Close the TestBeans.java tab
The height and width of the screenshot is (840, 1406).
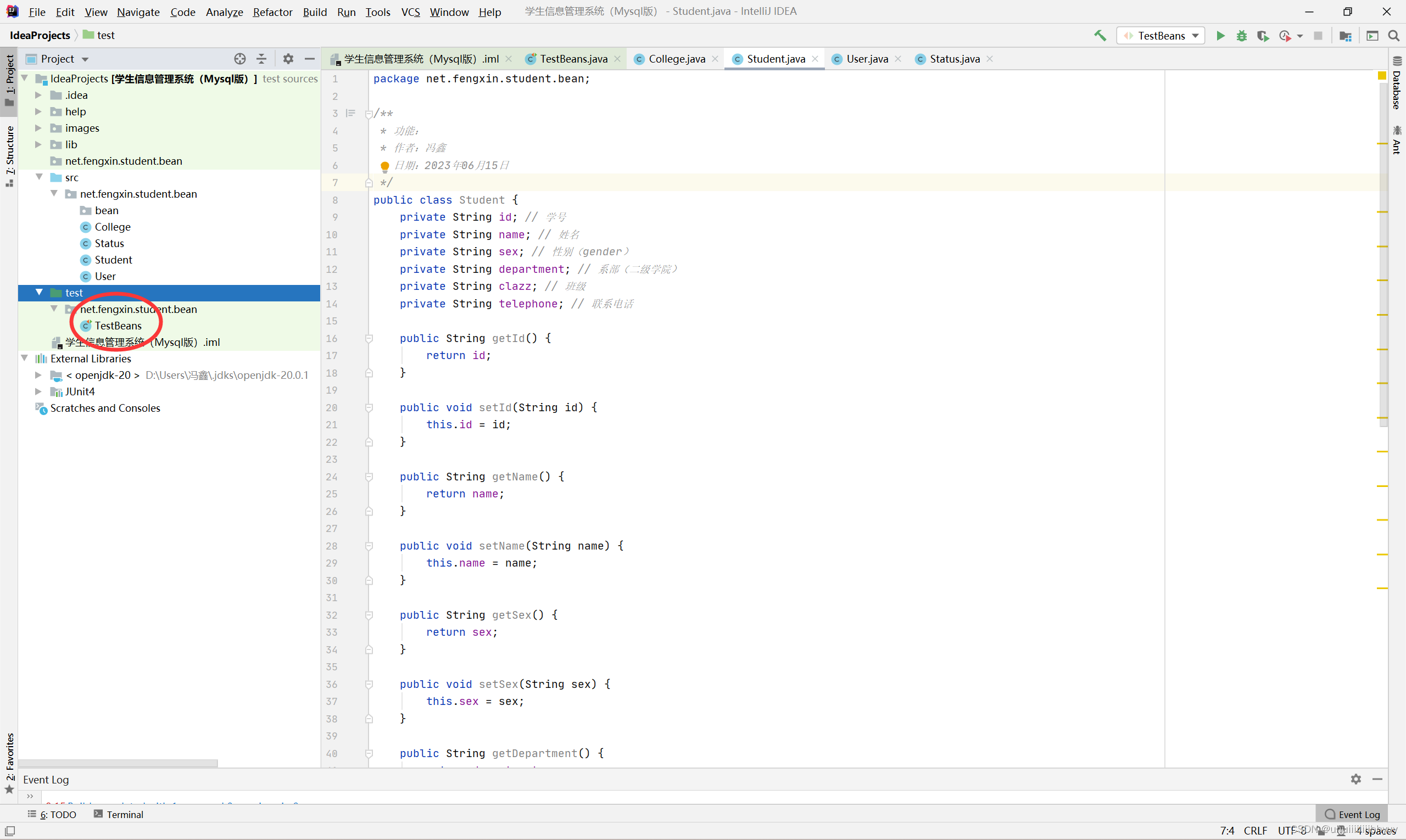[617, 59]
